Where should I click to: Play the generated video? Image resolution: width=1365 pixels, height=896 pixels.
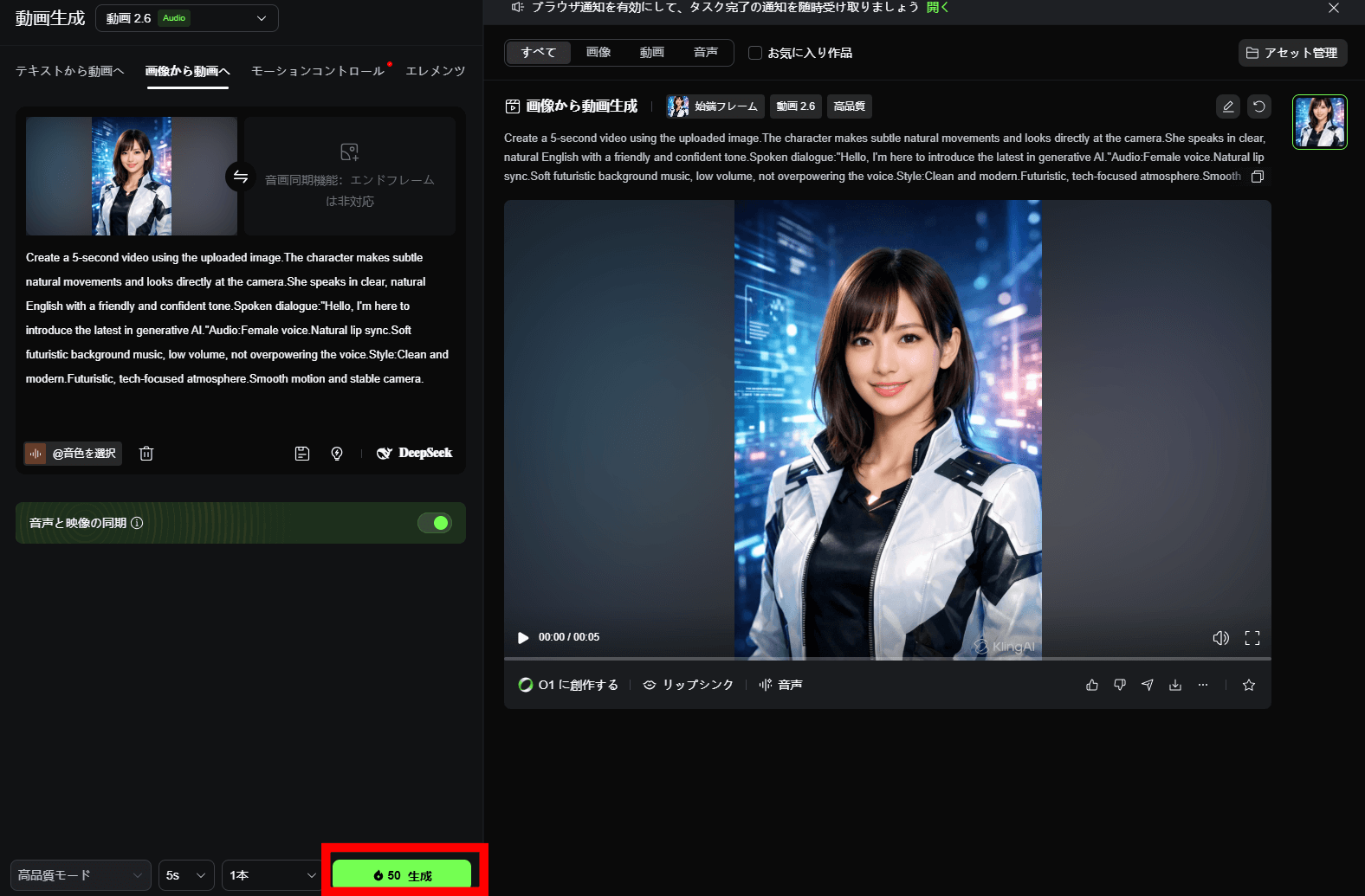click(523, 638)
